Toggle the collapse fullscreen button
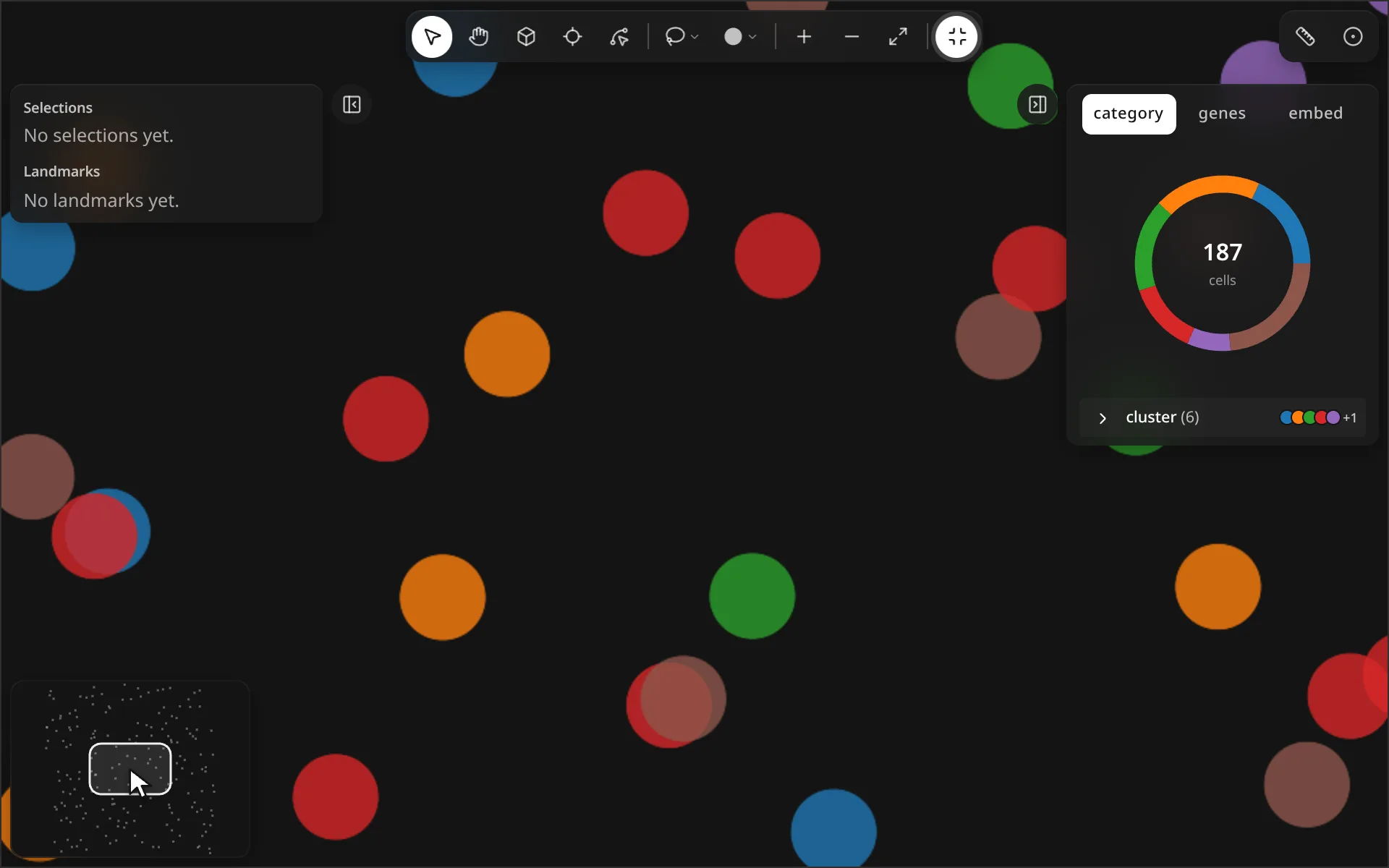 957,37
